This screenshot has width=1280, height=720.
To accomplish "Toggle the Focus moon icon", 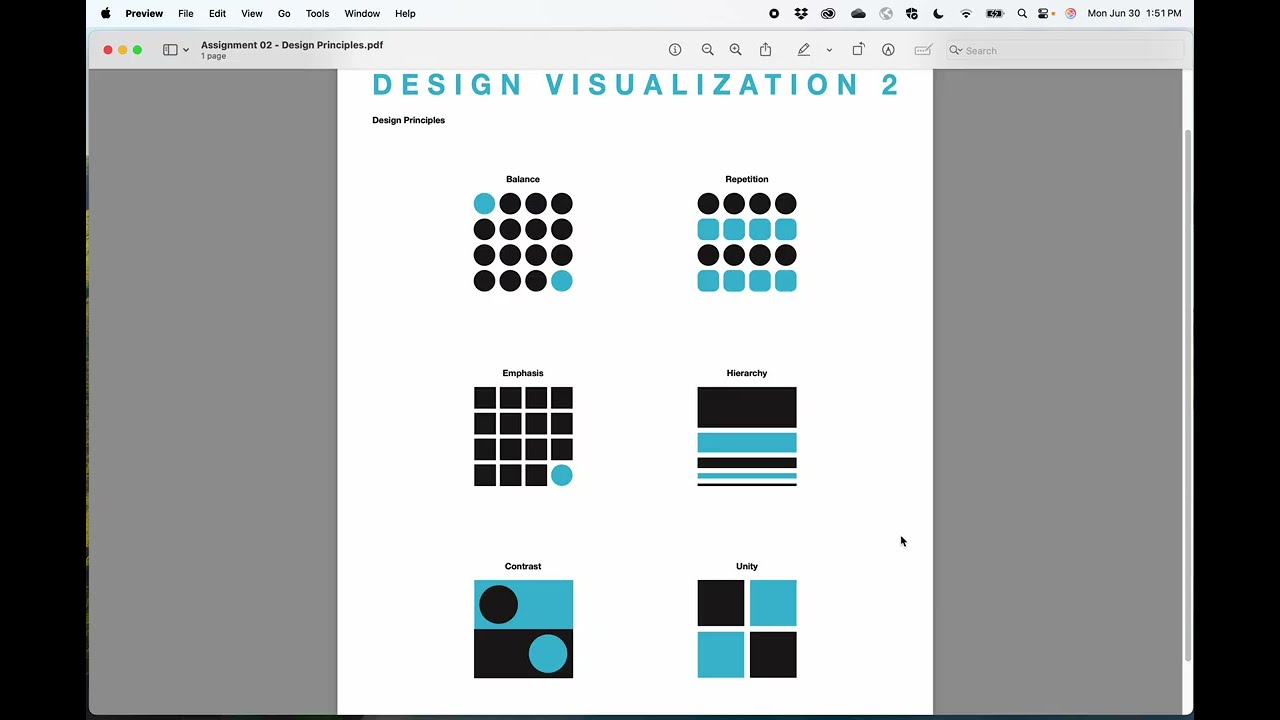I will pos(938,14).
